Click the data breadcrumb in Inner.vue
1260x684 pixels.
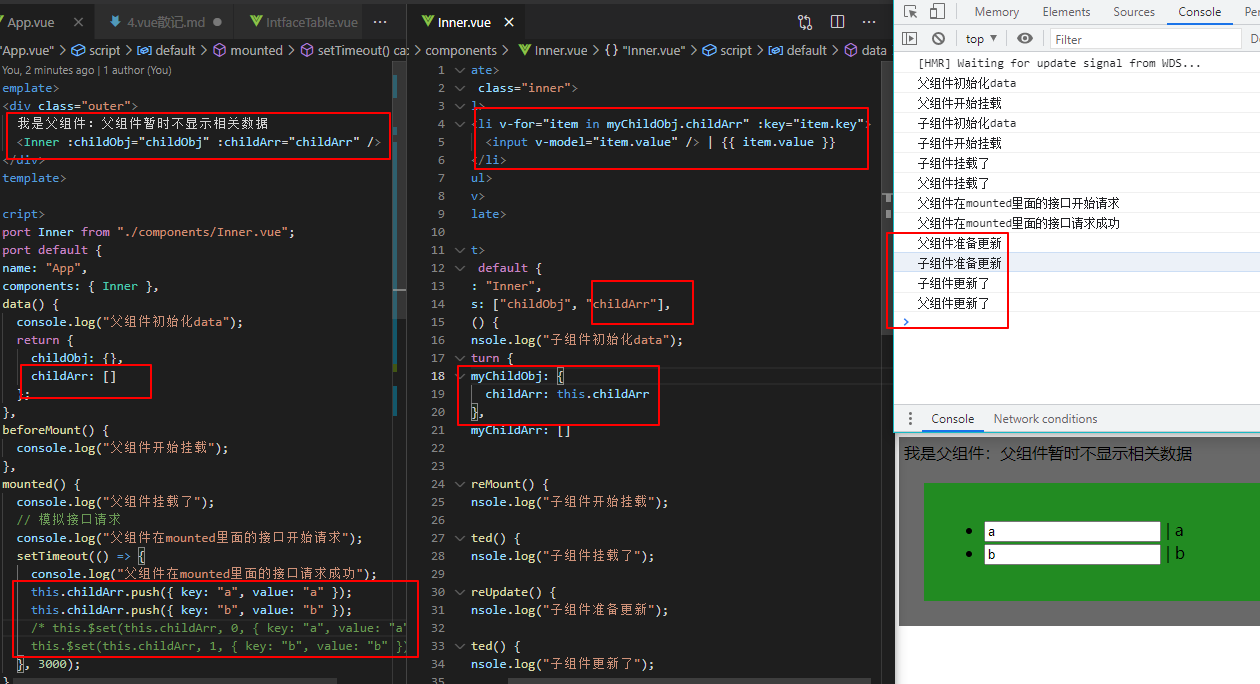[865, 50]
